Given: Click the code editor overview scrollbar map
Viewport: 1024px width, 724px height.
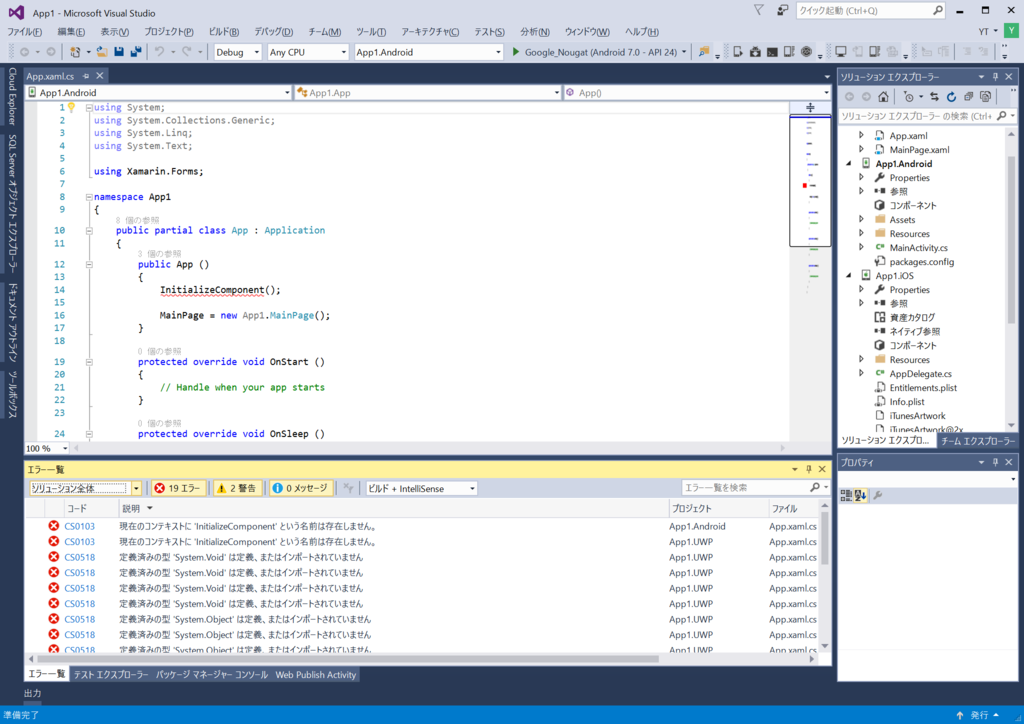Looking at the screenshot, I should tap(810, 181).
